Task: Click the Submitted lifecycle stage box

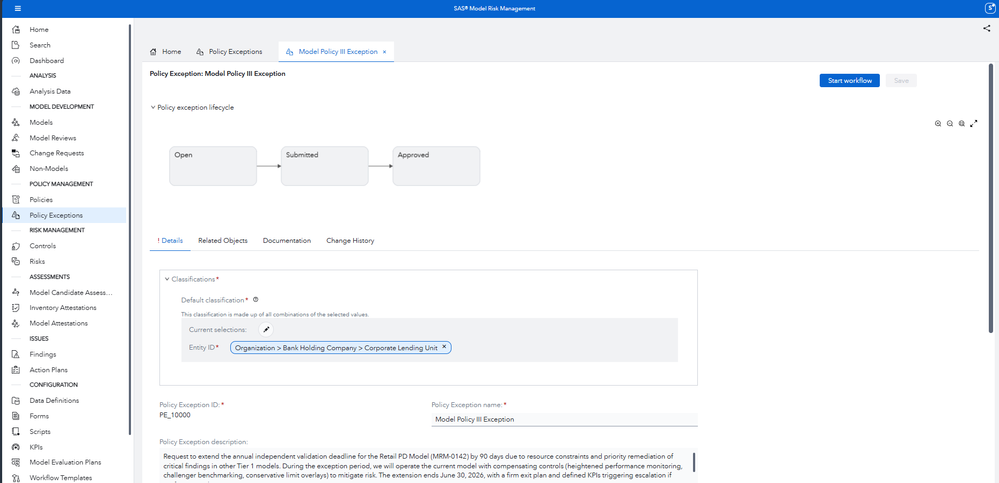Action: click(x=324, y=166)
